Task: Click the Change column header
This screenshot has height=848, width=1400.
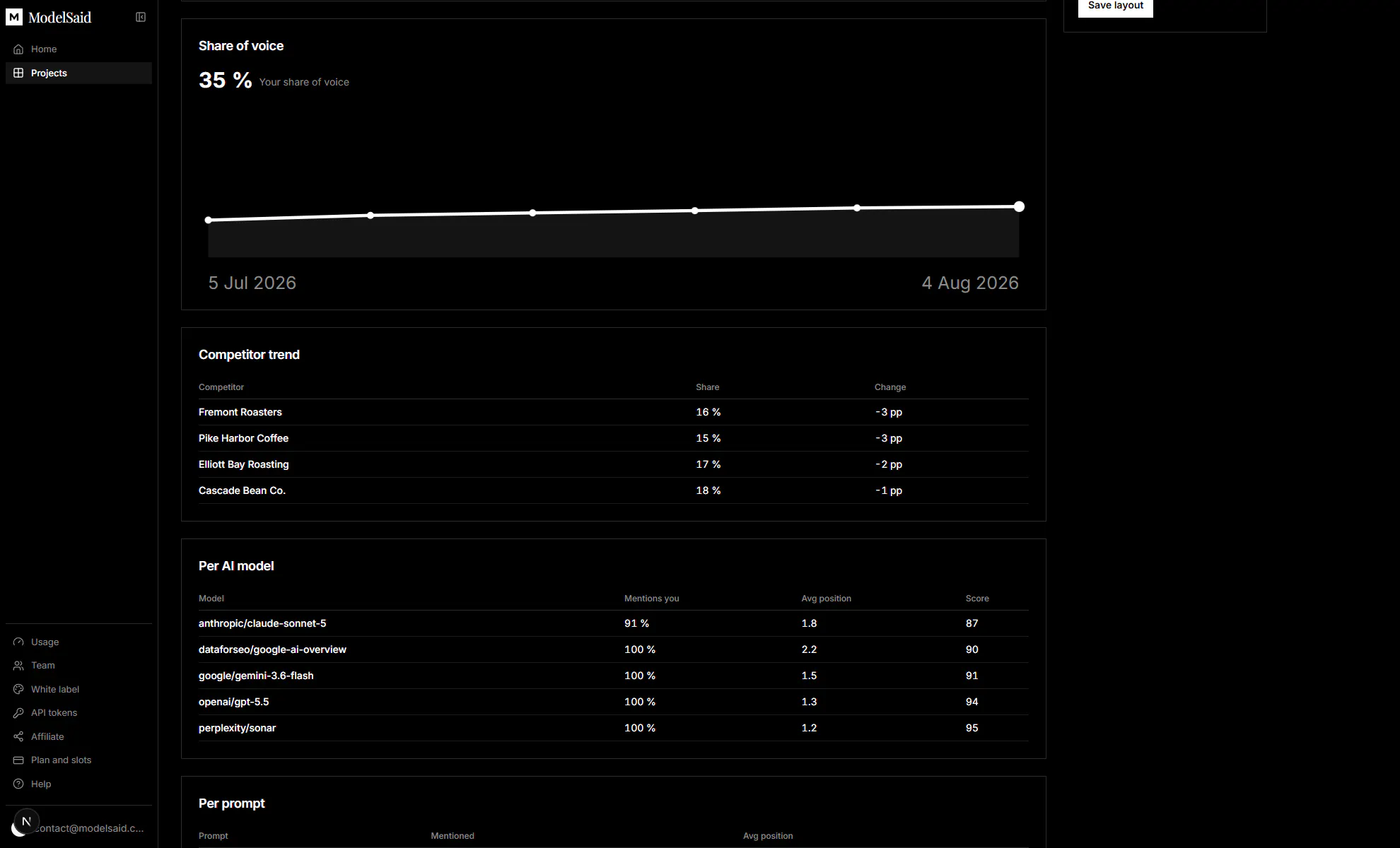Action: [x=890, y=387]
